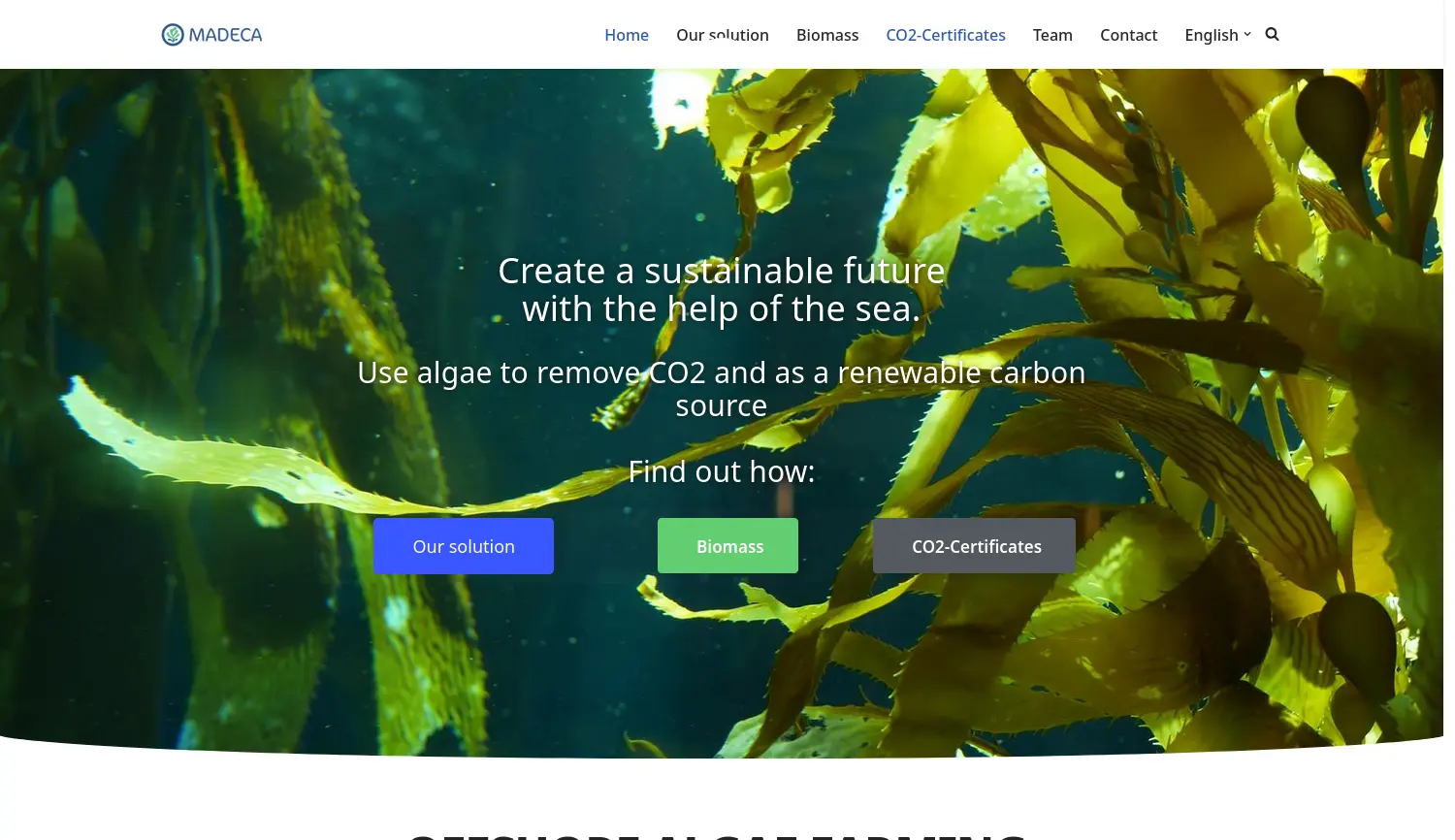Expand the chevron beside English
This screenshot has width=1455, height=840.
coord(1247,34)
